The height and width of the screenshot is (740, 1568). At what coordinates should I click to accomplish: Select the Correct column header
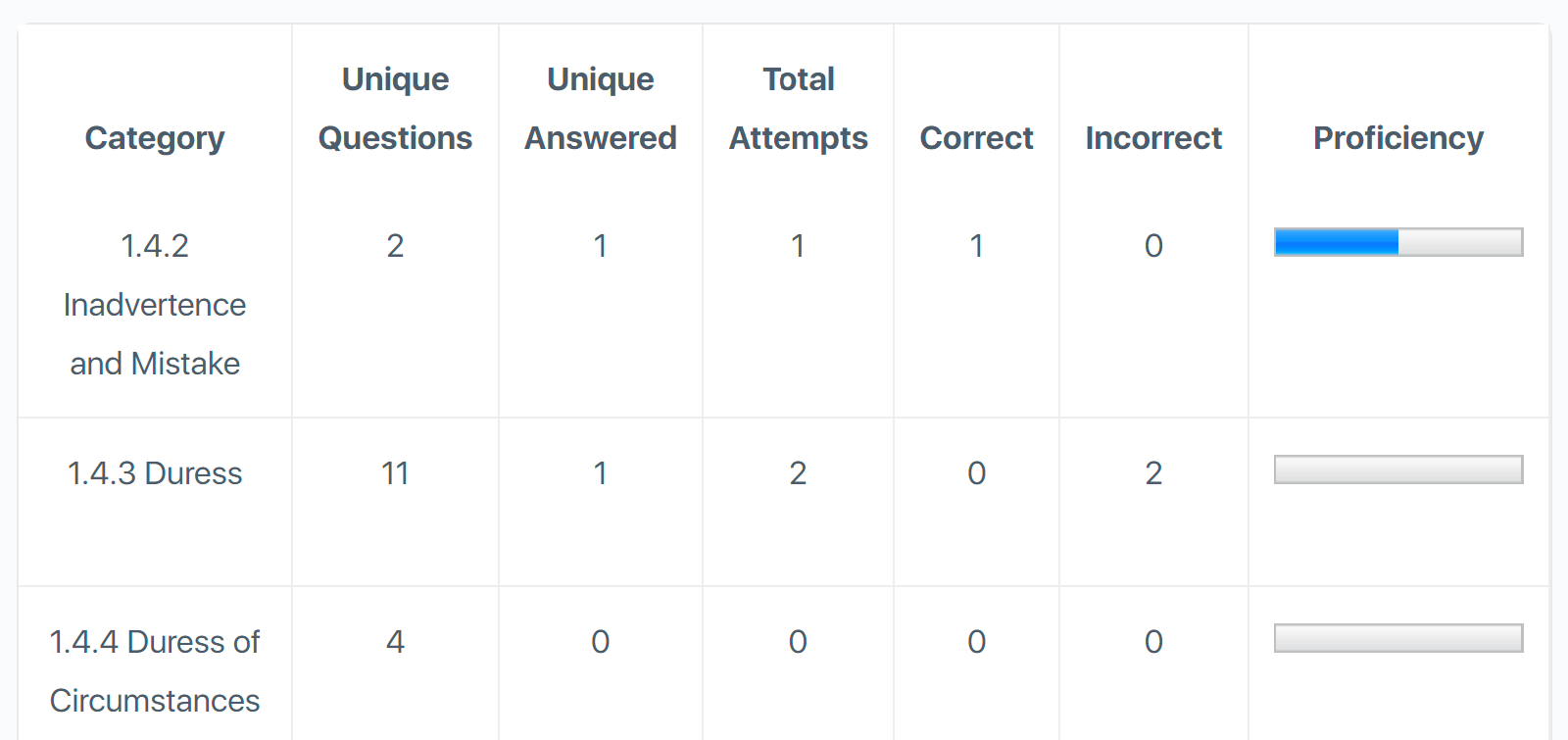[x=976, y=138]
